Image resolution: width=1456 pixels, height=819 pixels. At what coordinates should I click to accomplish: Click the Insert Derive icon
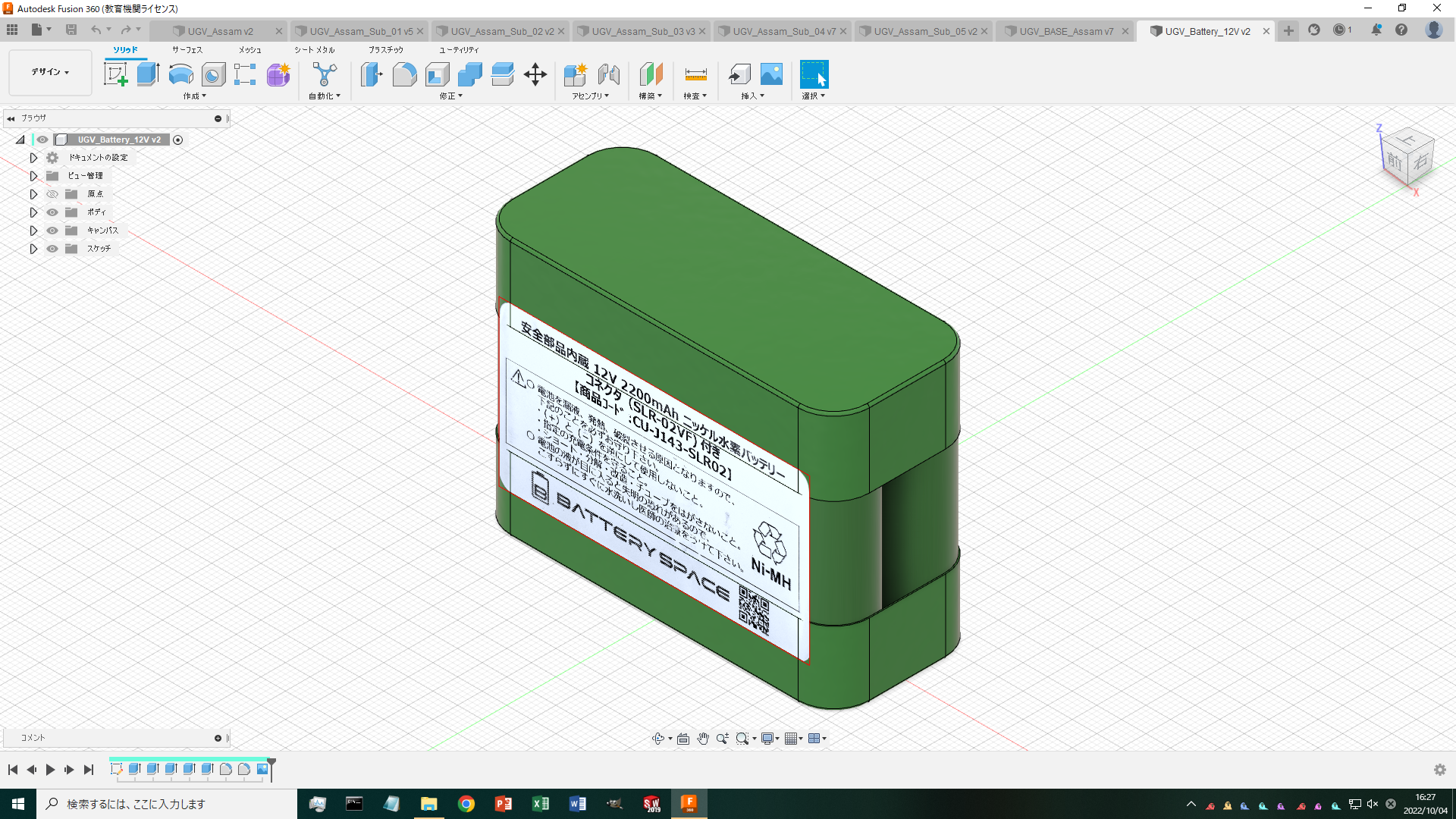pos(739,74)
